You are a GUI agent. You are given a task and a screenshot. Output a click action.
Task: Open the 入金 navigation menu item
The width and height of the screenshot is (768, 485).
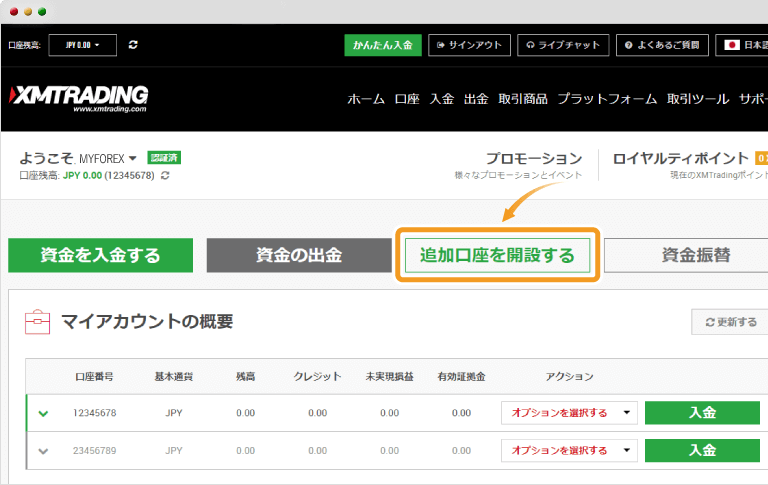442,99
